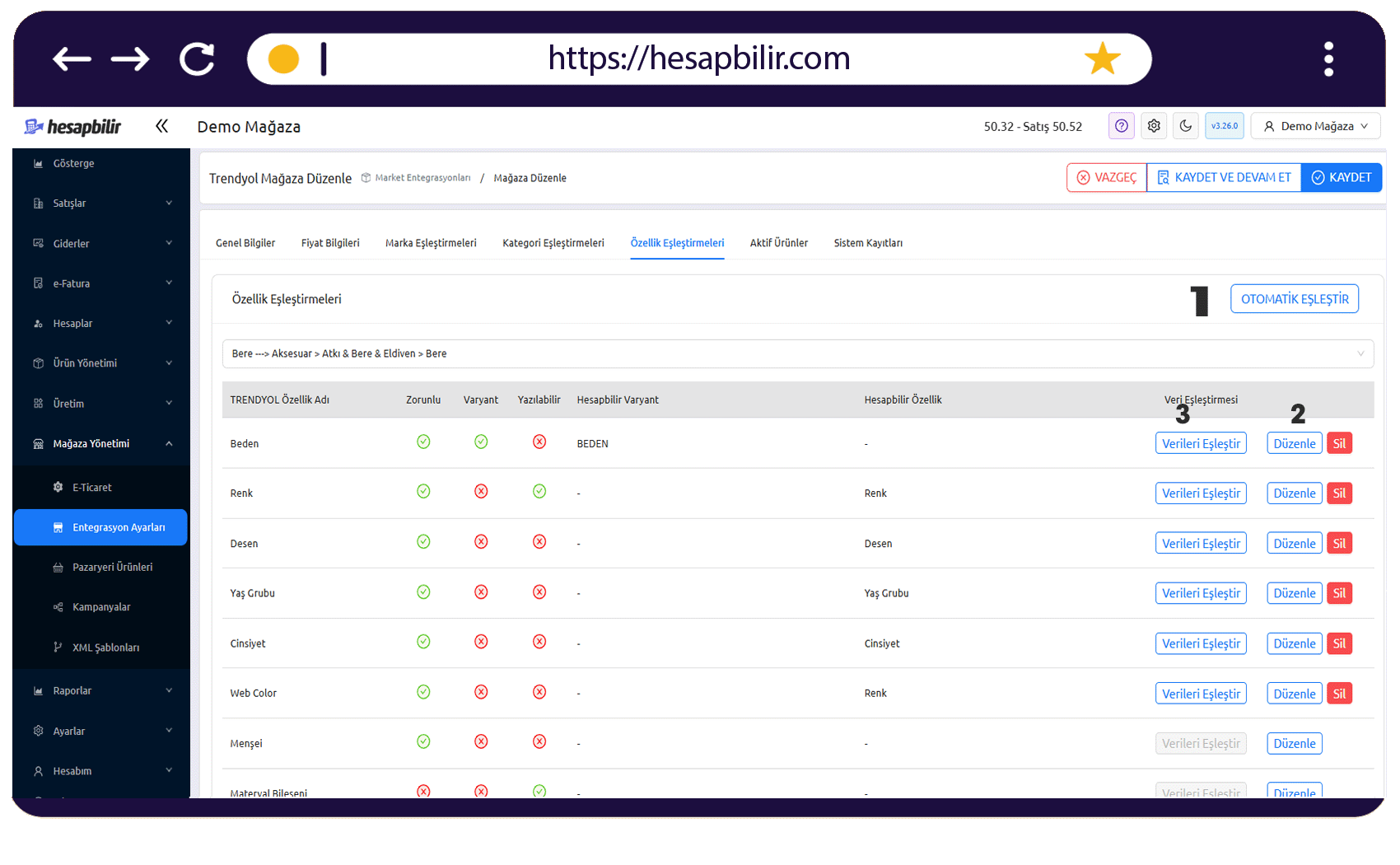Switch to Fiyat Bilgileri tab
The image size is (1400, 865).
[x=330, y=243]
